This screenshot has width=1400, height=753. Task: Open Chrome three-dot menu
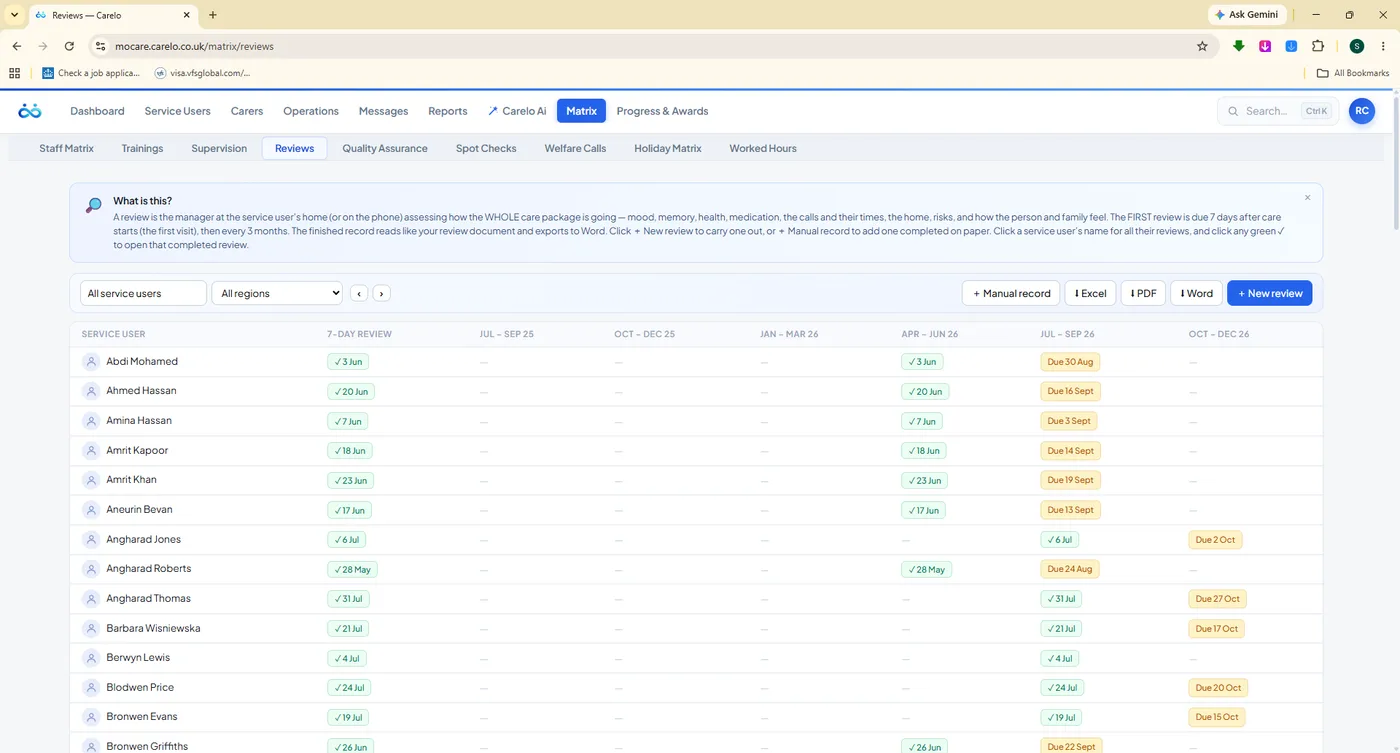(1382, 46)
